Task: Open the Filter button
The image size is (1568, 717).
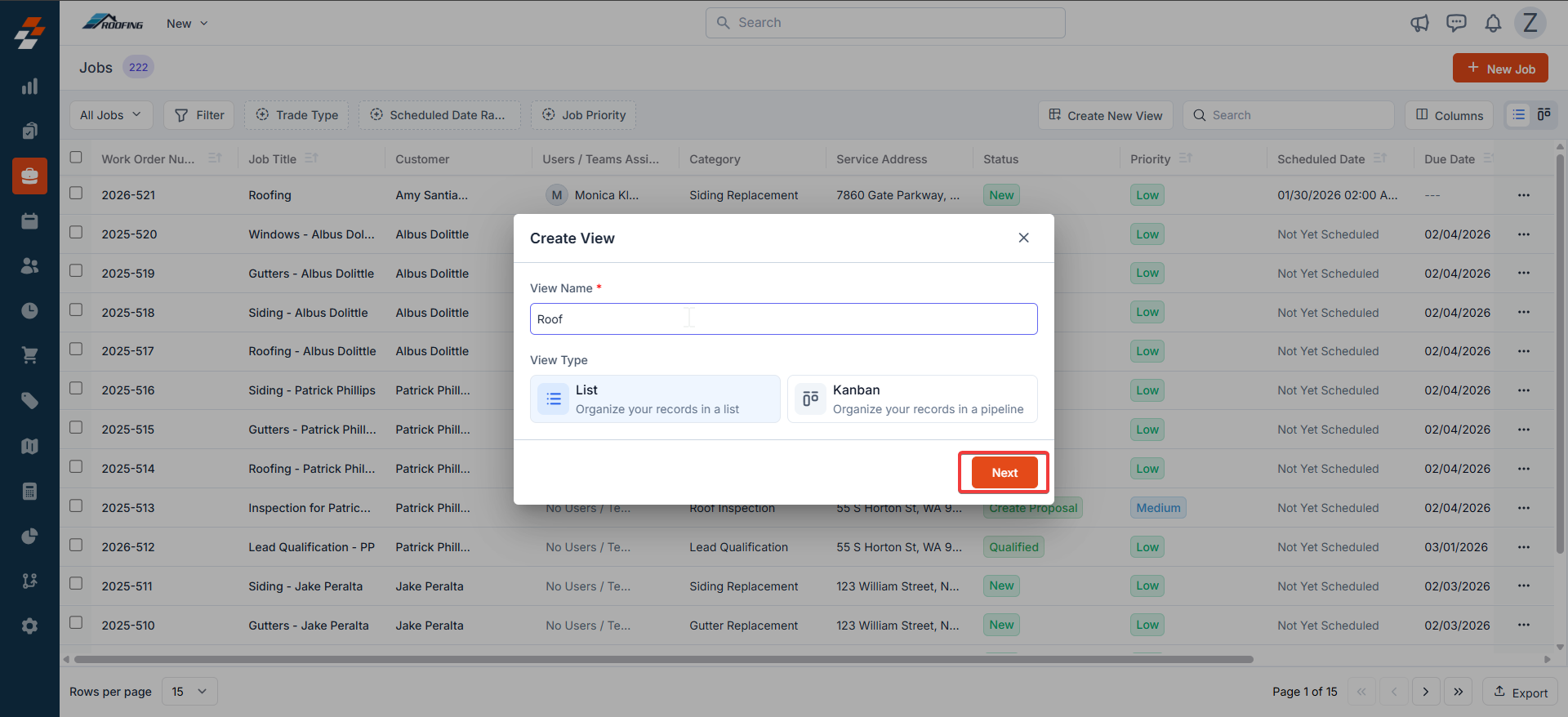Action: [x=199, y=115]
